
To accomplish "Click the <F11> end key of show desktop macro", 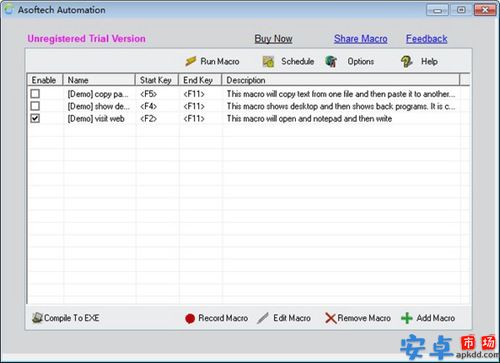I will 194,106.
